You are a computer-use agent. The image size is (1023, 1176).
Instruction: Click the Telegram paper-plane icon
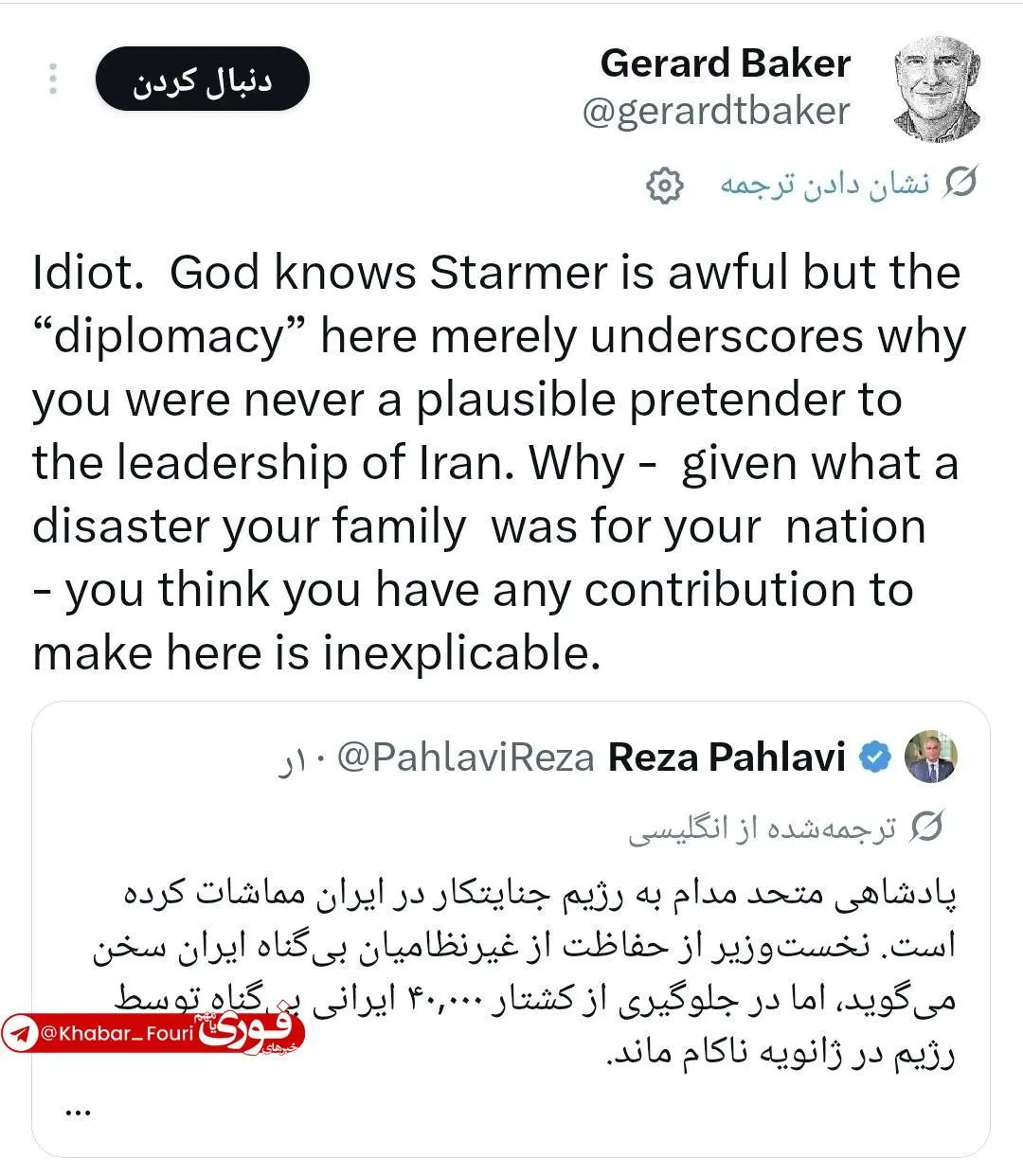(x=19, y=1033)
